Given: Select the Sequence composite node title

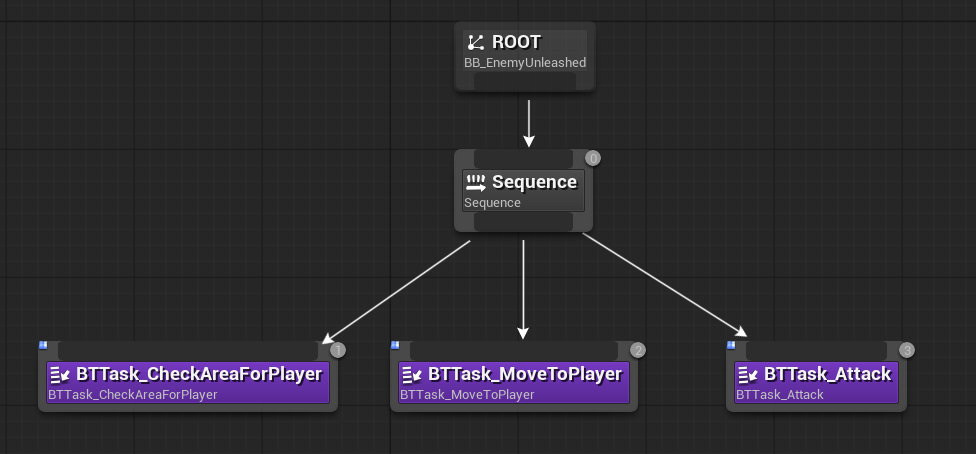Looking at the screenshot, I should pos(534,182).
